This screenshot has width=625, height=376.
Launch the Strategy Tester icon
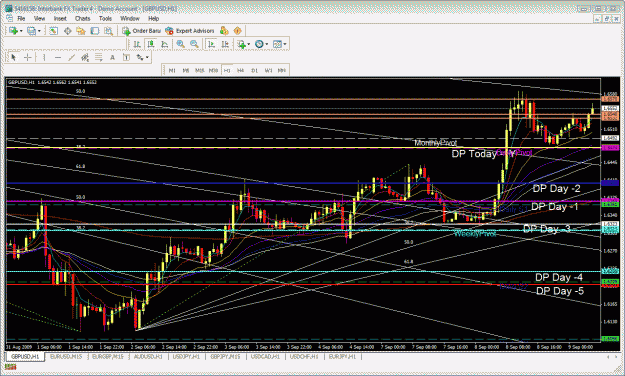108,31
